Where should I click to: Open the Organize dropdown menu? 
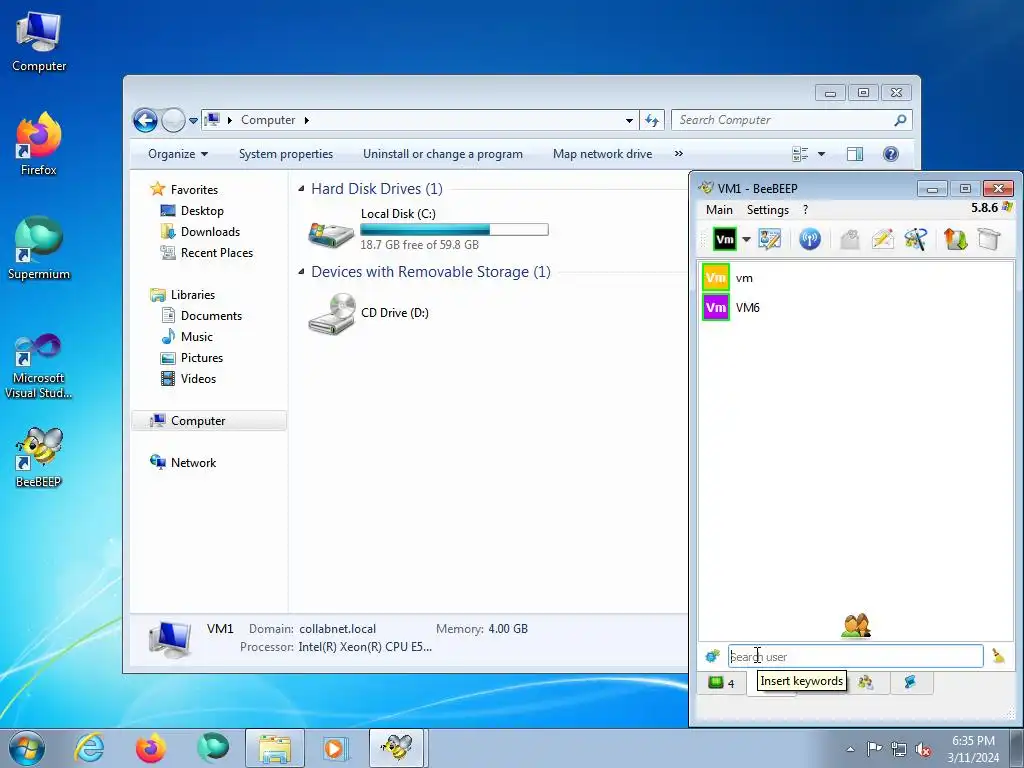click(178, 154)
